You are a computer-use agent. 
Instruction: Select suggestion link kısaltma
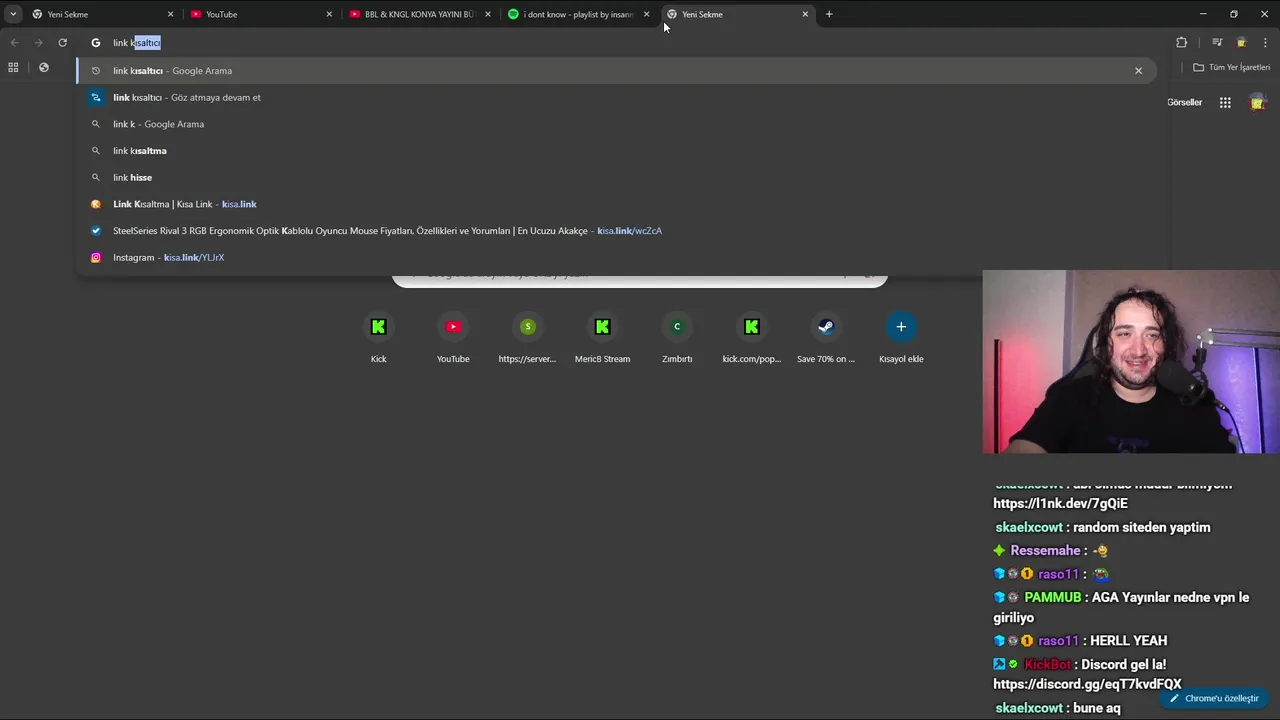(x=616, y=150)
